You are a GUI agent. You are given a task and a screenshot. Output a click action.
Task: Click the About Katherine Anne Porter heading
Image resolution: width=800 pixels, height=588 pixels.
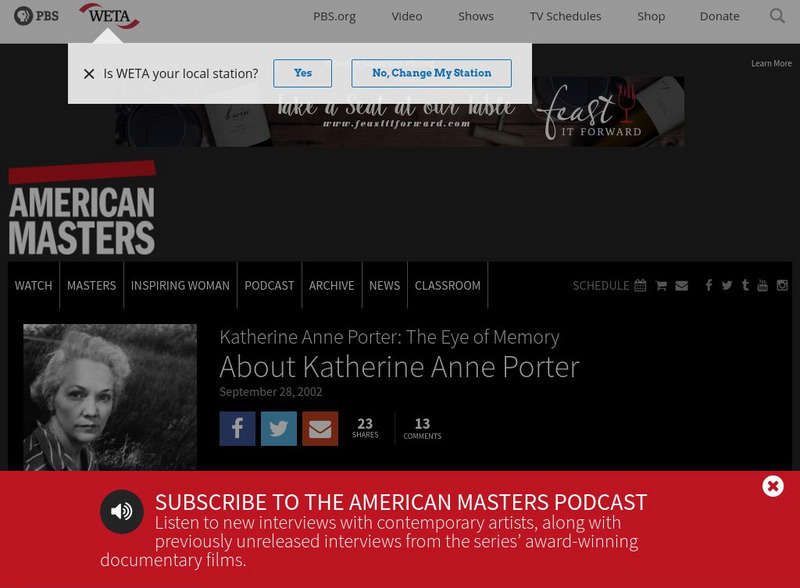(x=399, y=367)
